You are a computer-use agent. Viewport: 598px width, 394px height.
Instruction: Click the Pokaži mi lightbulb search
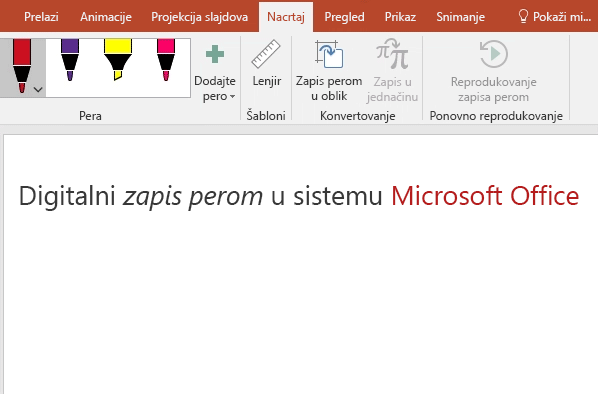pos(555,17)
